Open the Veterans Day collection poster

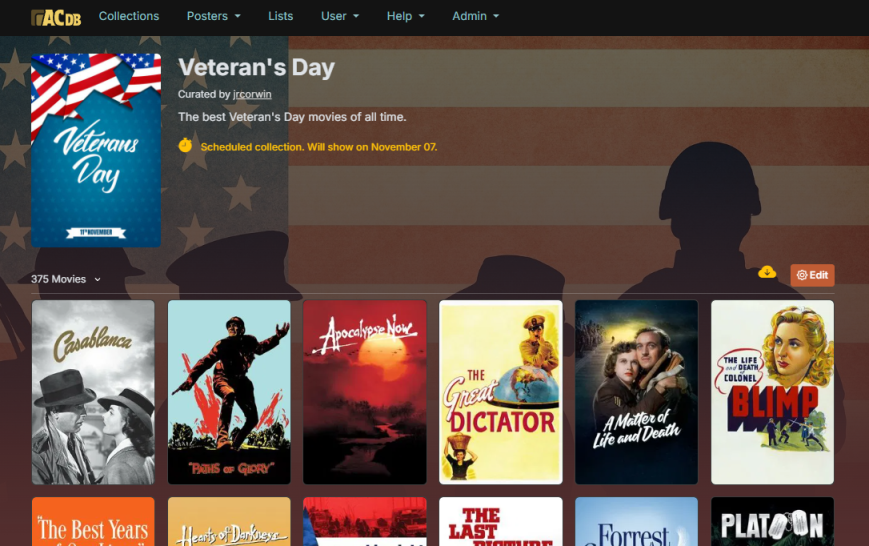click(x=96, y=150)
